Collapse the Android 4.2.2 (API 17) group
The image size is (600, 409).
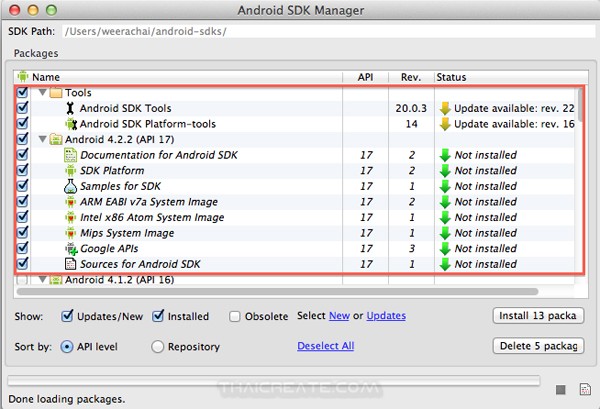(x=42, y=139)
